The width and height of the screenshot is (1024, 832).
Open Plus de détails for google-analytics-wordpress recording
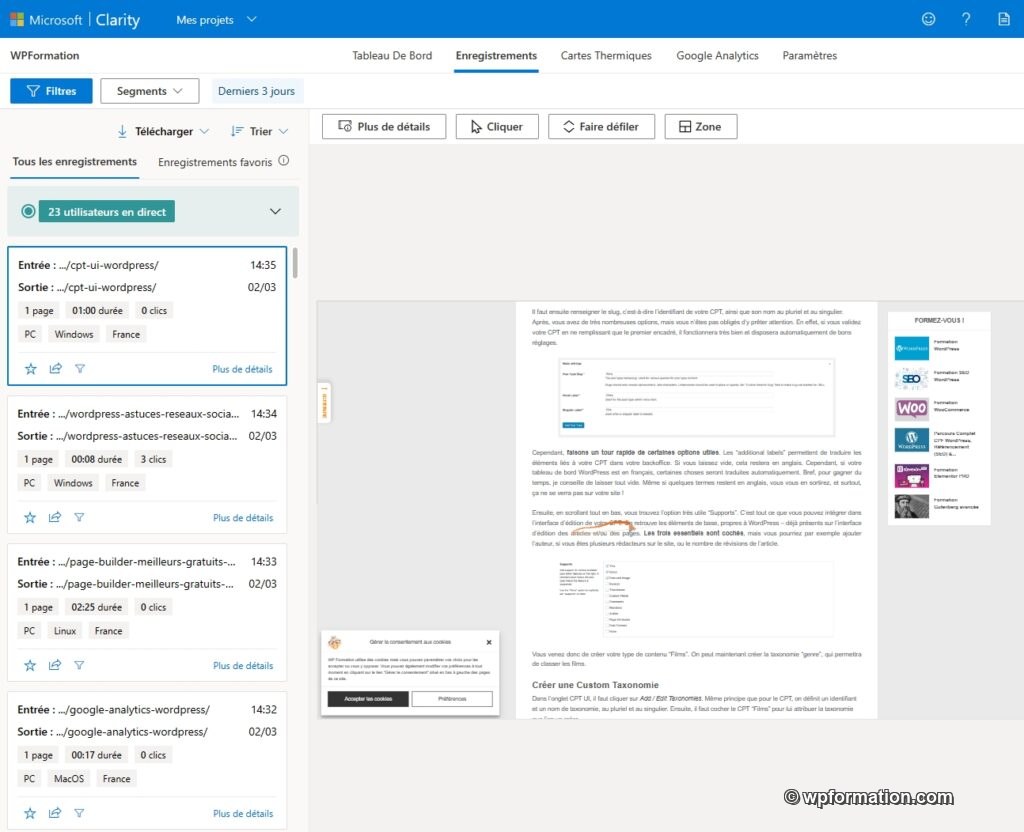coord(243,814)
